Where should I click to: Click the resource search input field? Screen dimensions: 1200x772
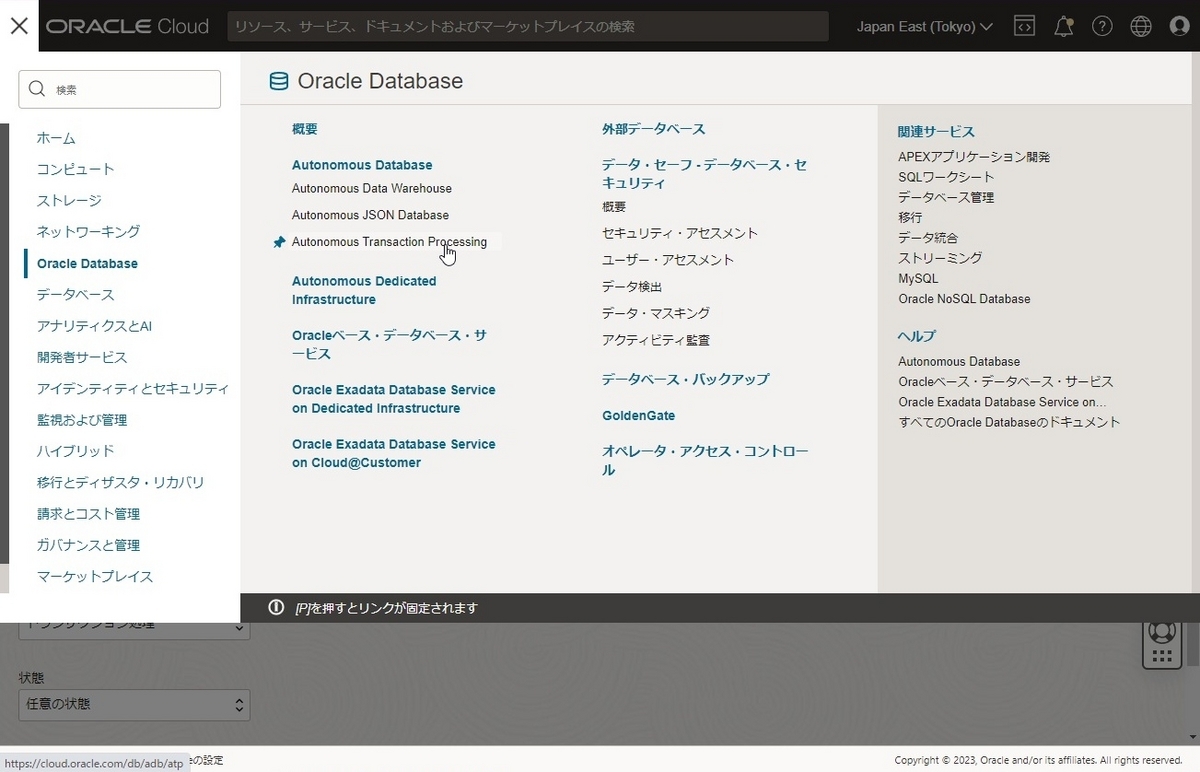coord(530,26)
